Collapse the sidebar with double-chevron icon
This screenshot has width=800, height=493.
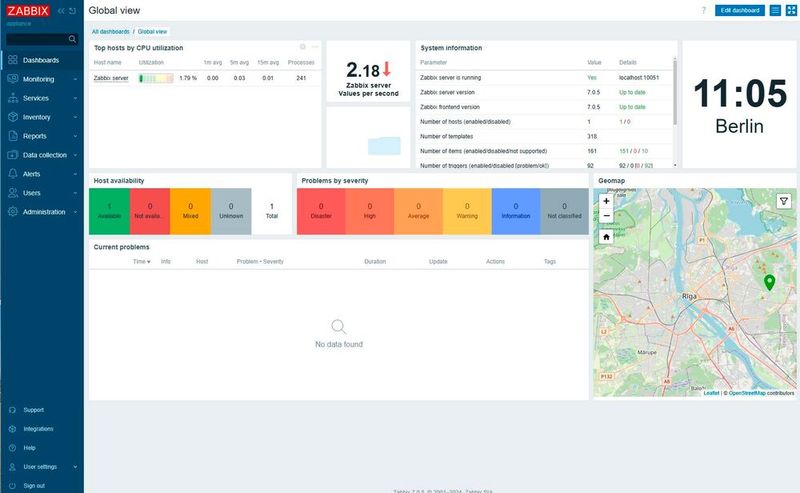coord(61,11)
